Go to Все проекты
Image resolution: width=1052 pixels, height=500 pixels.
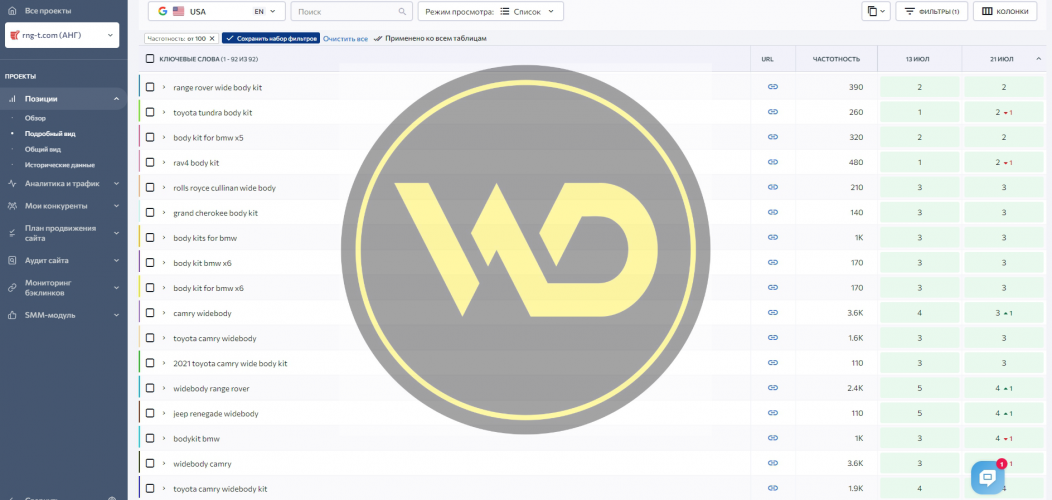pyautogui.click(x=48, y=11)
